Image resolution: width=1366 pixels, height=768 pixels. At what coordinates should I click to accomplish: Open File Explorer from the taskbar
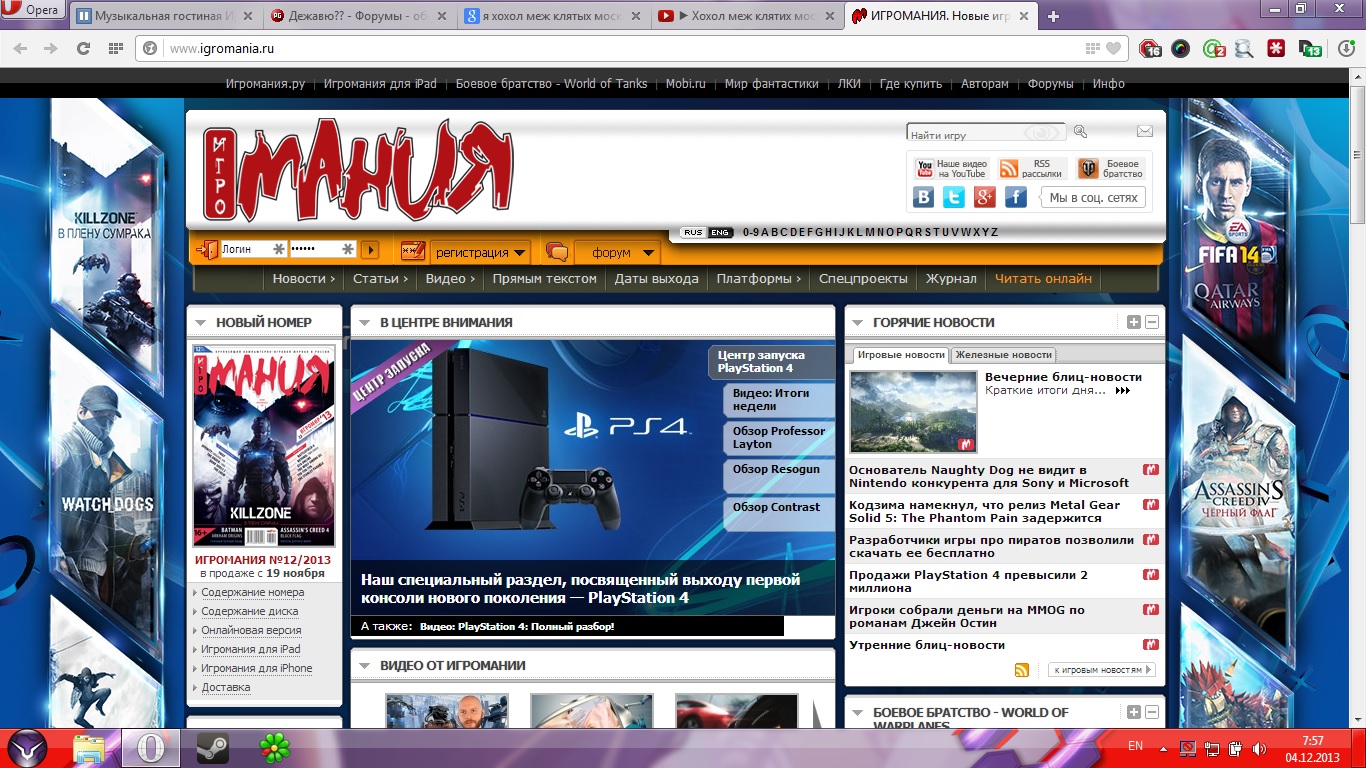(x=89, y=748)
